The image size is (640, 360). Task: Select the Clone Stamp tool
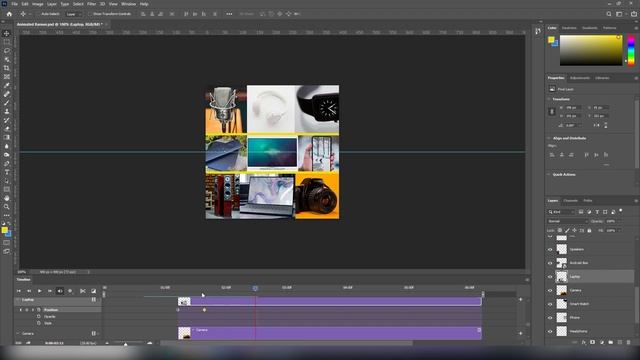(7, 111)
